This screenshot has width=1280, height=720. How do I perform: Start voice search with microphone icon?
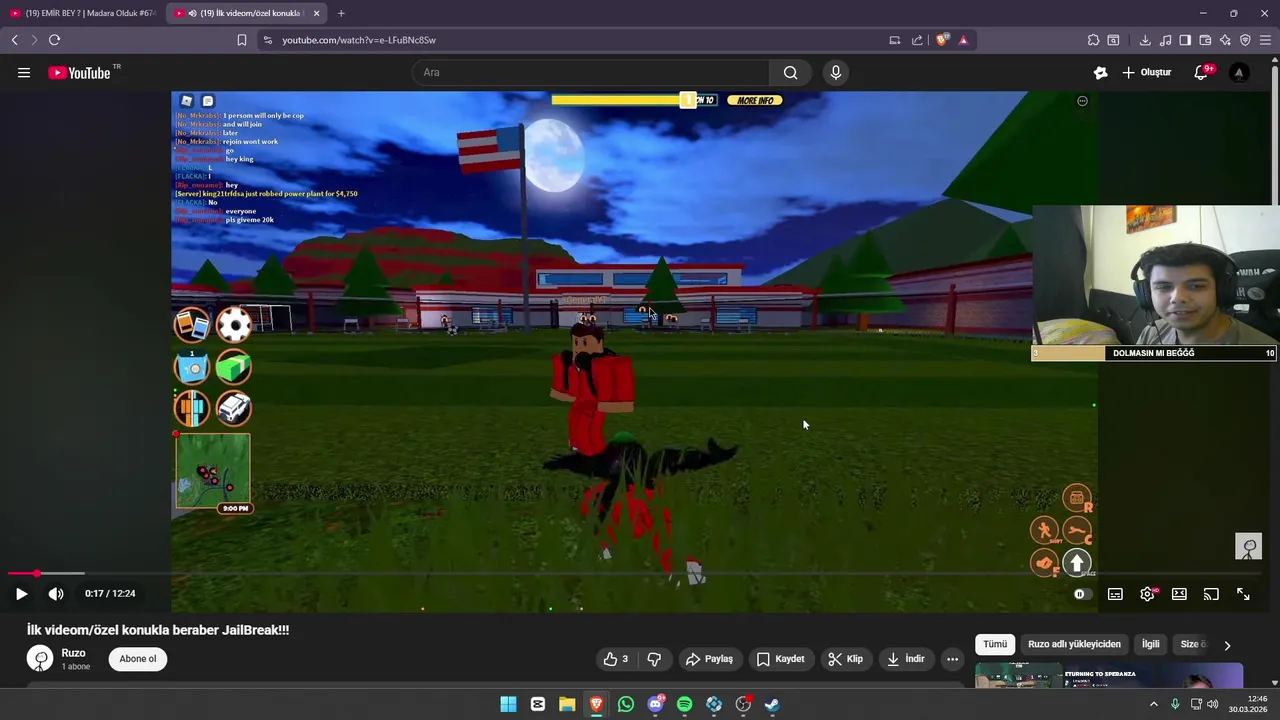836,72
